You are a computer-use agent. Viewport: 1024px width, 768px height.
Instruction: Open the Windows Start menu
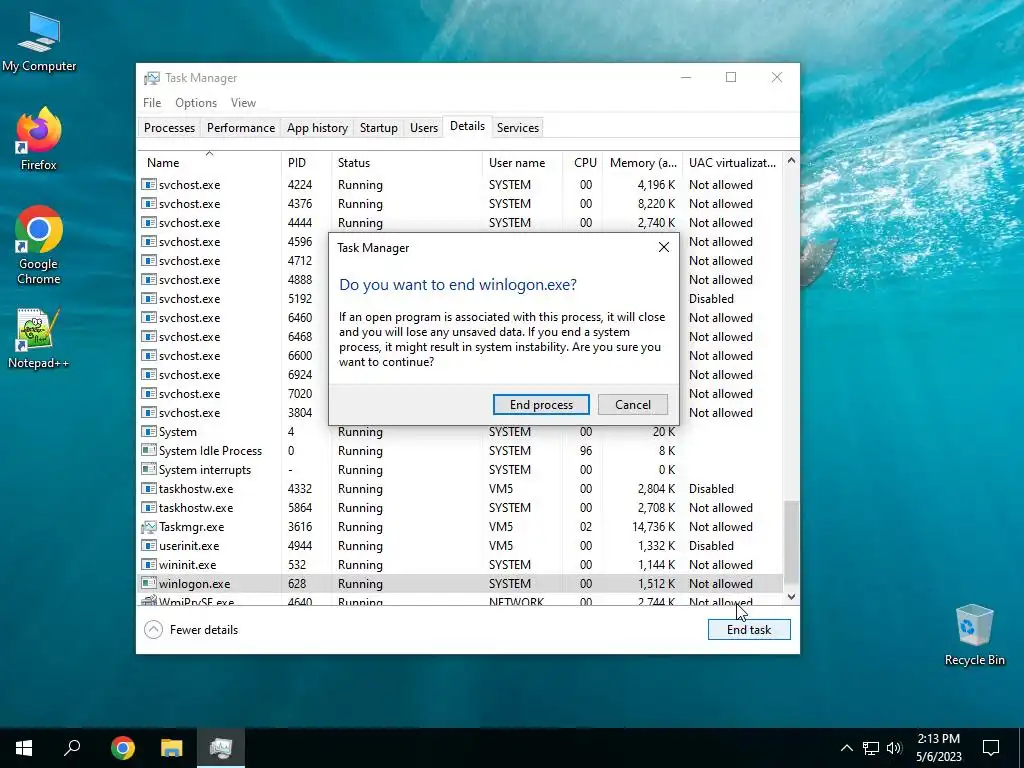pyautogui.click(x=24, y=748)
